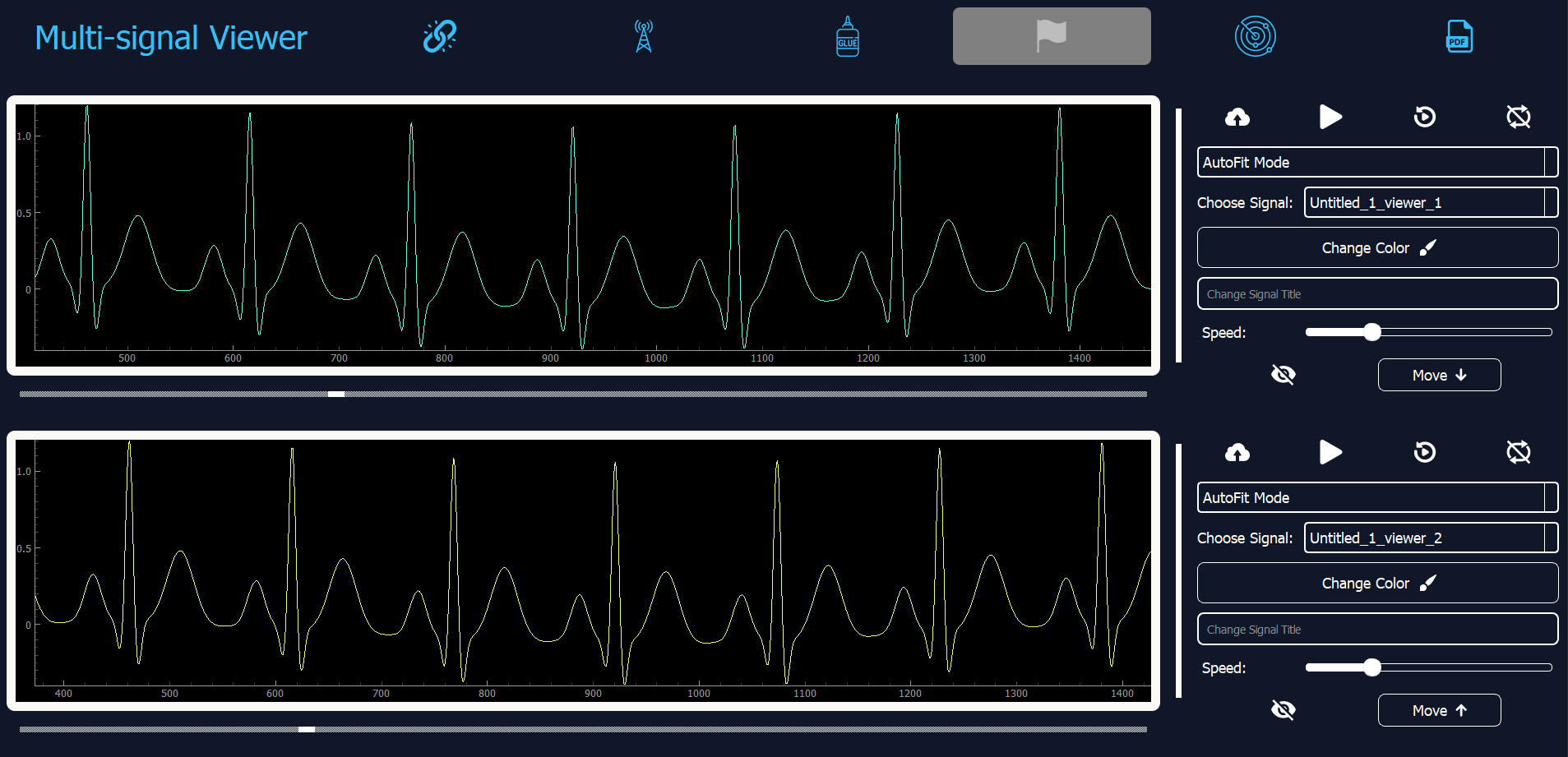Click the cyan viewer's vertical scrollbar
Screen dimensions: 1568x757
pos(1178,235)
